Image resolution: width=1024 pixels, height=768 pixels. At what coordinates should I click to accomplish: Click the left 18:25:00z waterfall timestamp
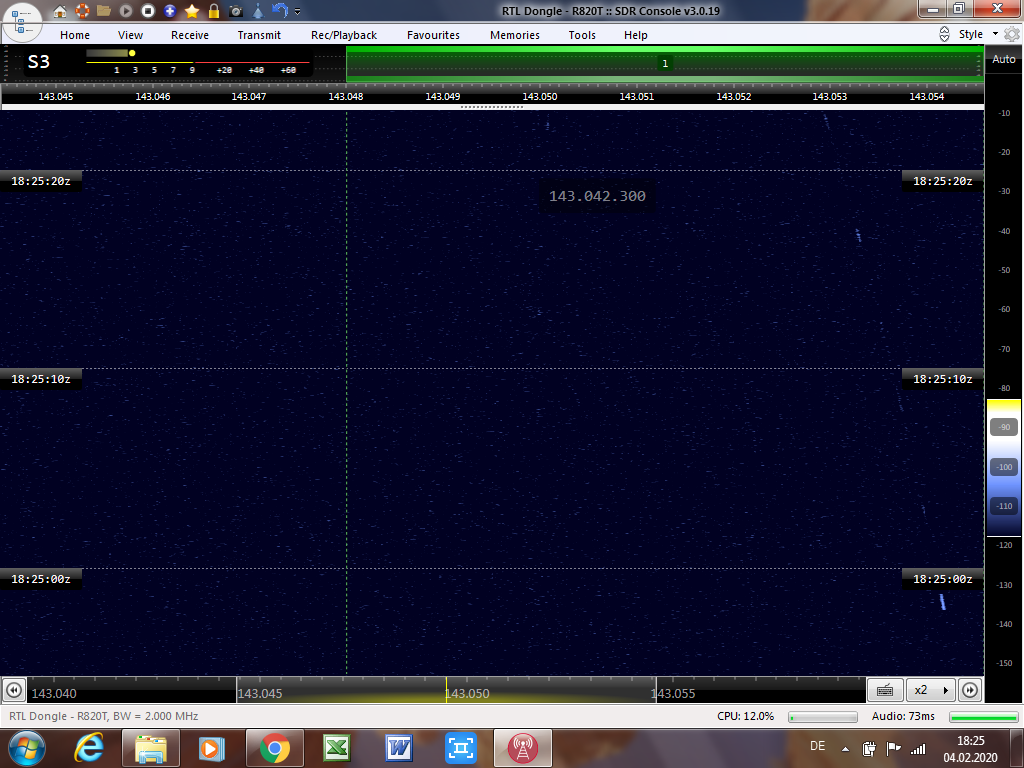point(40,579)
